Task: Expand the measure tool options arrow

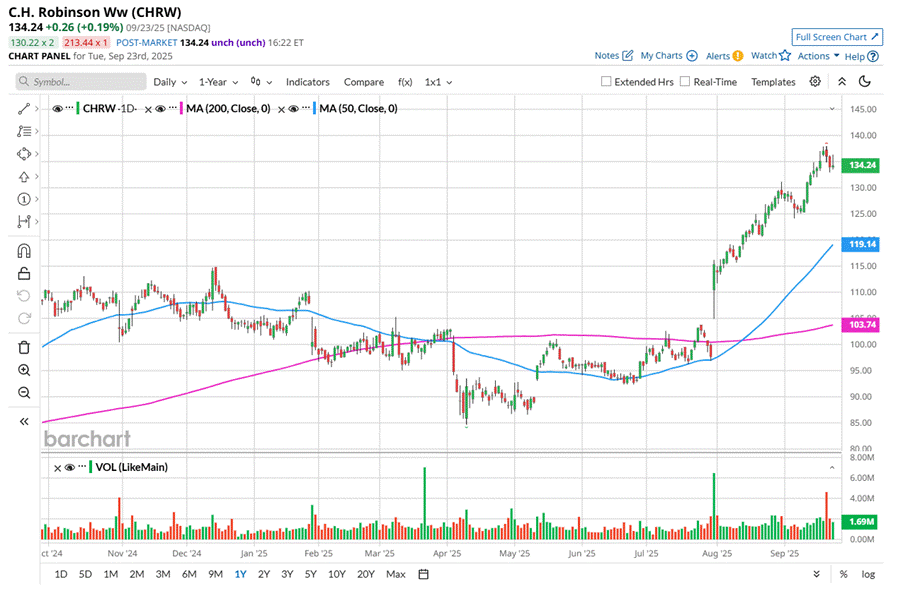Action: click(x=37, y=222)
